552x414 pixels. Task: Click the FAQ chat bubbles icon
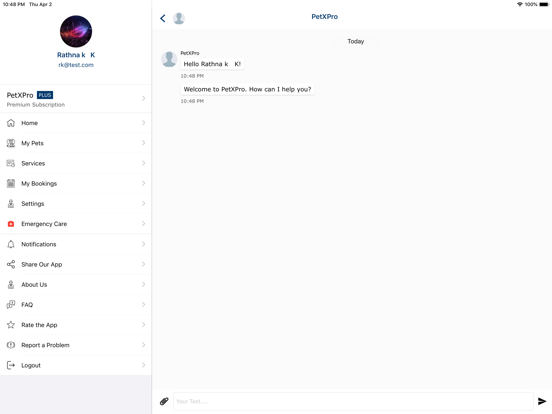(x=11, y=305)
